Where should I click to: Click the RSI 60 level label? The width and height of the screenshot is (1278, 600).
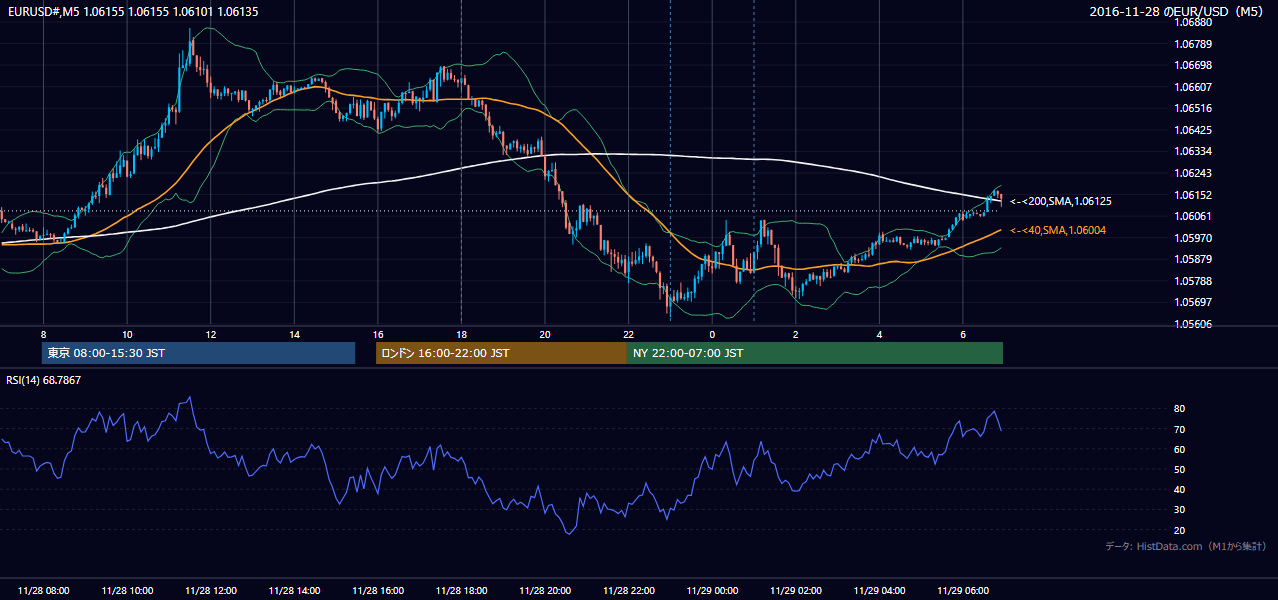(1180, 449)
